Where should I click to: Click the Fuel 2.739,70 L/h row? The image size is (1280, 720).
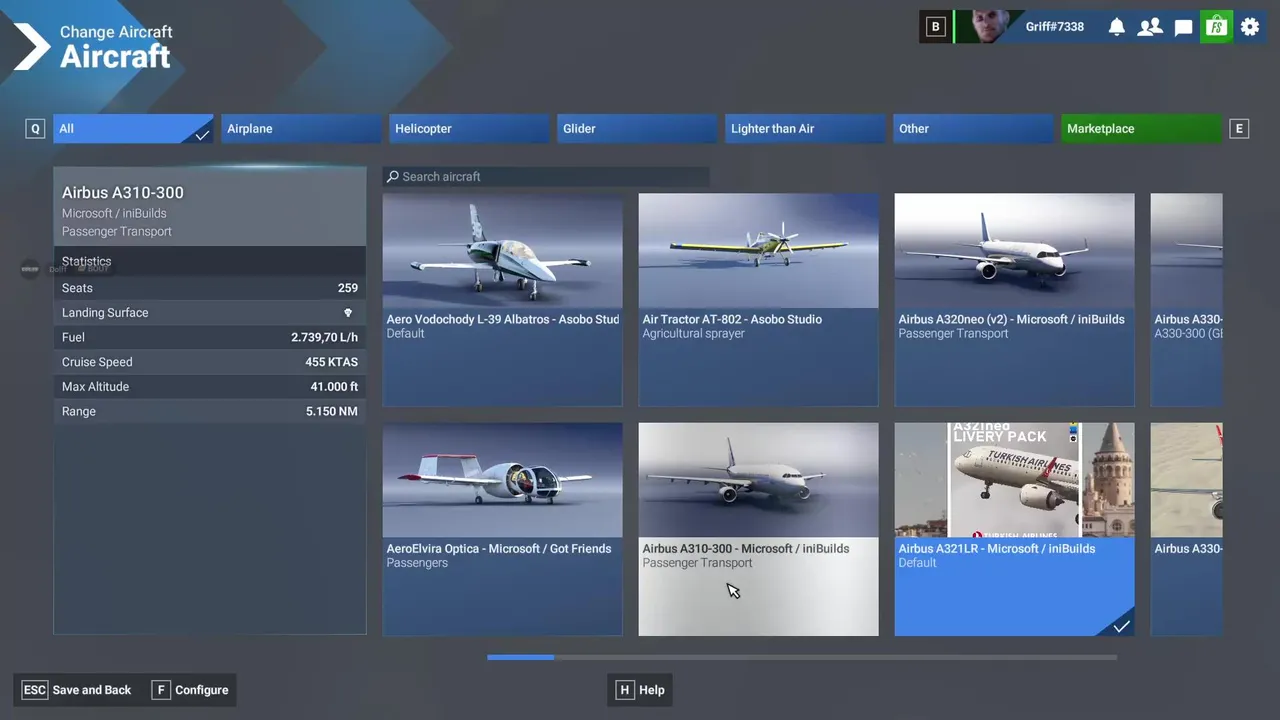coord(210,337)
